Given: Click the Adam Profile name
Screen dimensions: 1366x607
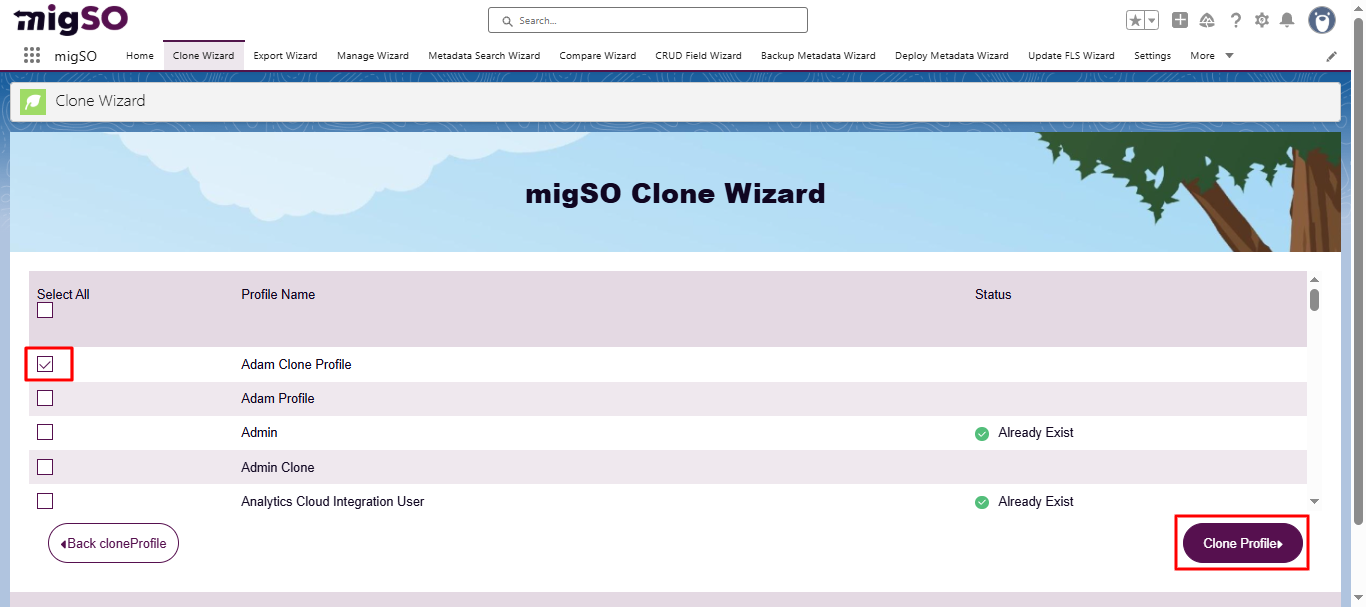Looking at the screenshot, I should tap(278, 398).
